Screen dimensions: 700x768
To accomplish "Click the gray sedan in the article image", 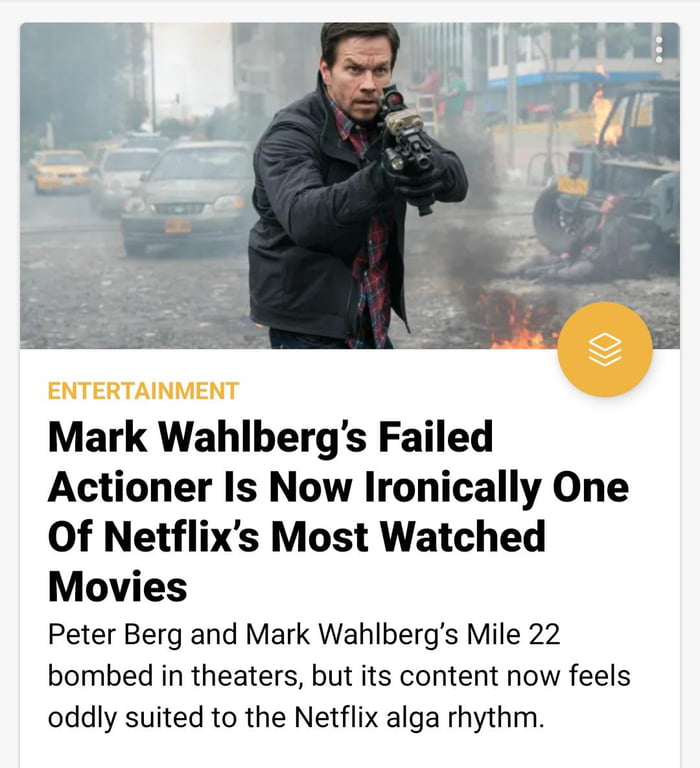I will click(x=187, y=196).
